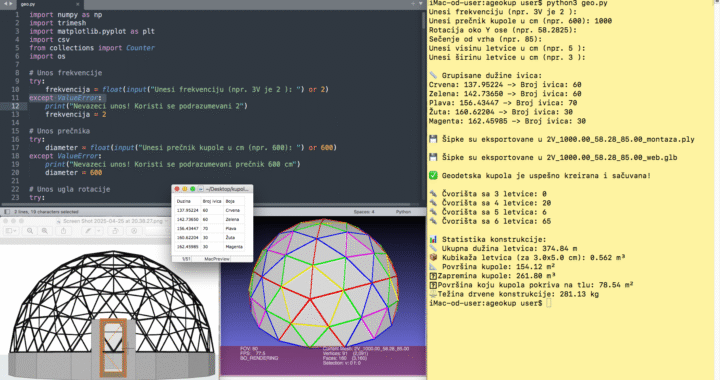Open the Sublime tab list dropdown arrow

pos(421,4)
